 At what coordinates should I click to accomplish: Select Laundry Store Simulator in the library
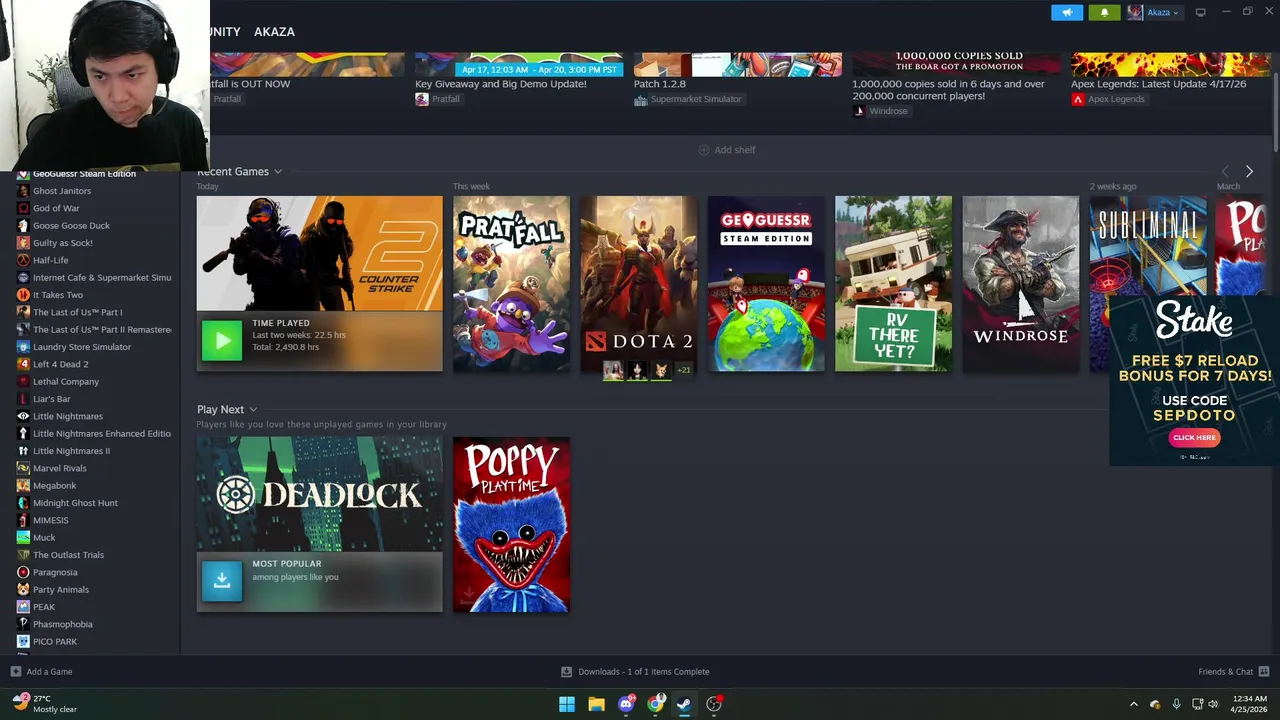pos(82,347)
